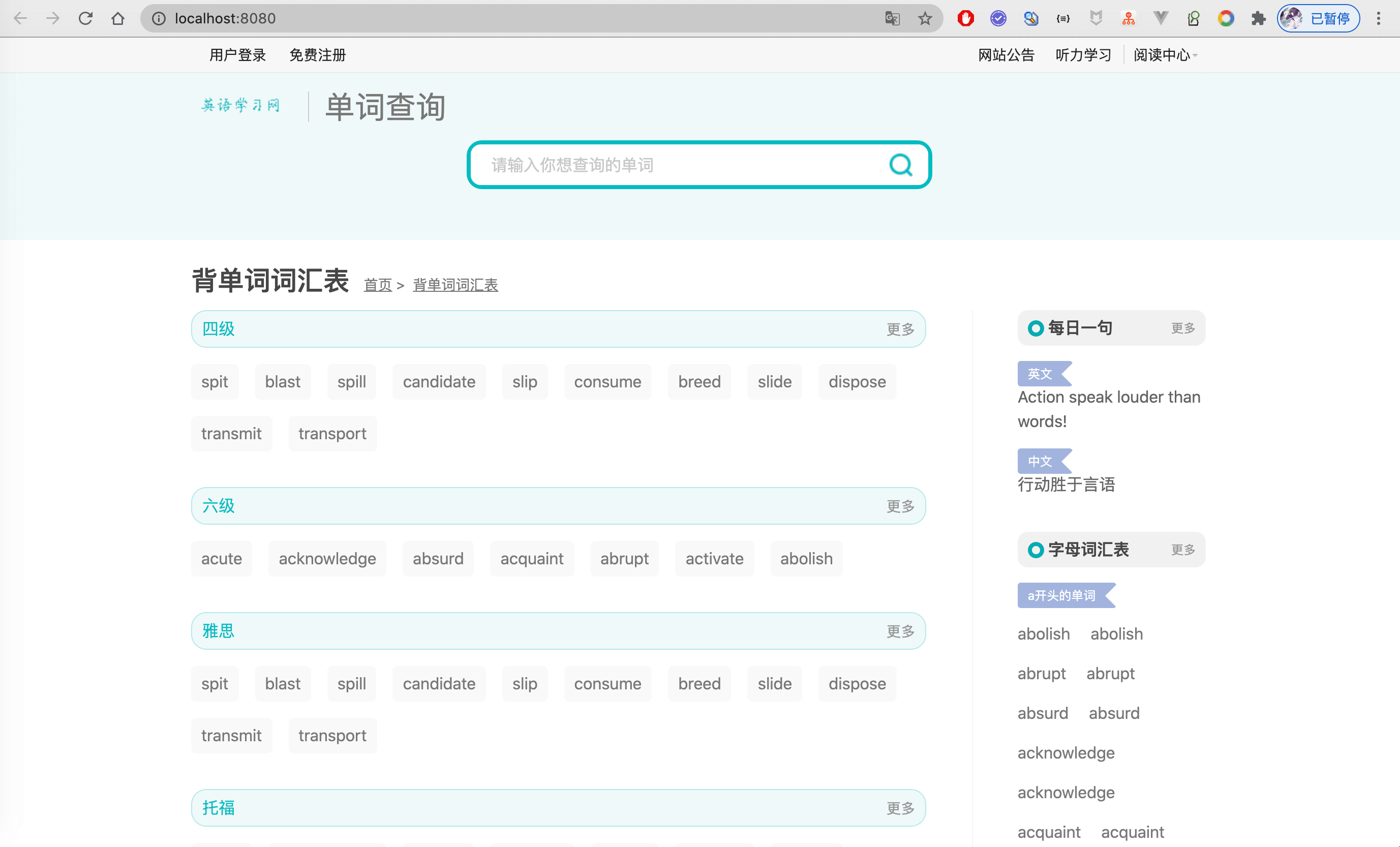Viewport: 1400px width, 847px height.
Task: Click the Google Translate icon in address bar
Action: click(892, 18)
